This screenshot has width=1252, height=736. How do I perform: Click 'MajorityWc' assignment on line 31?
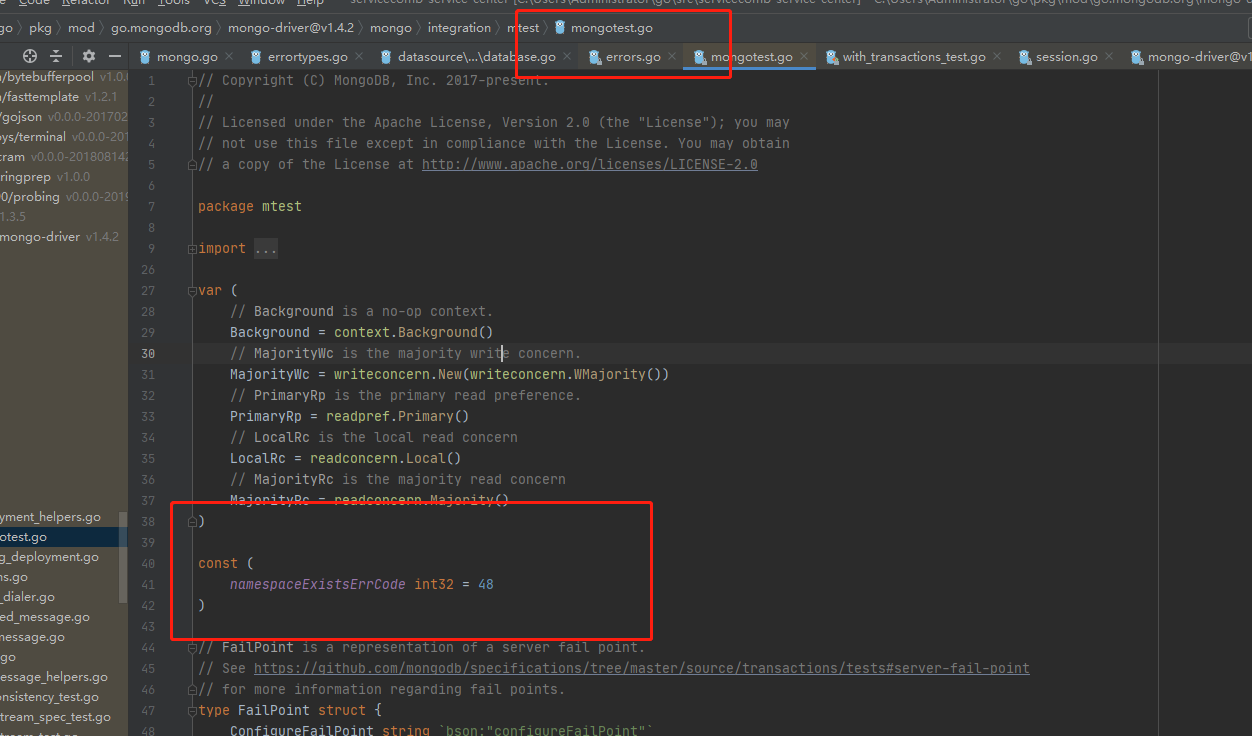(x=449, y=374)
